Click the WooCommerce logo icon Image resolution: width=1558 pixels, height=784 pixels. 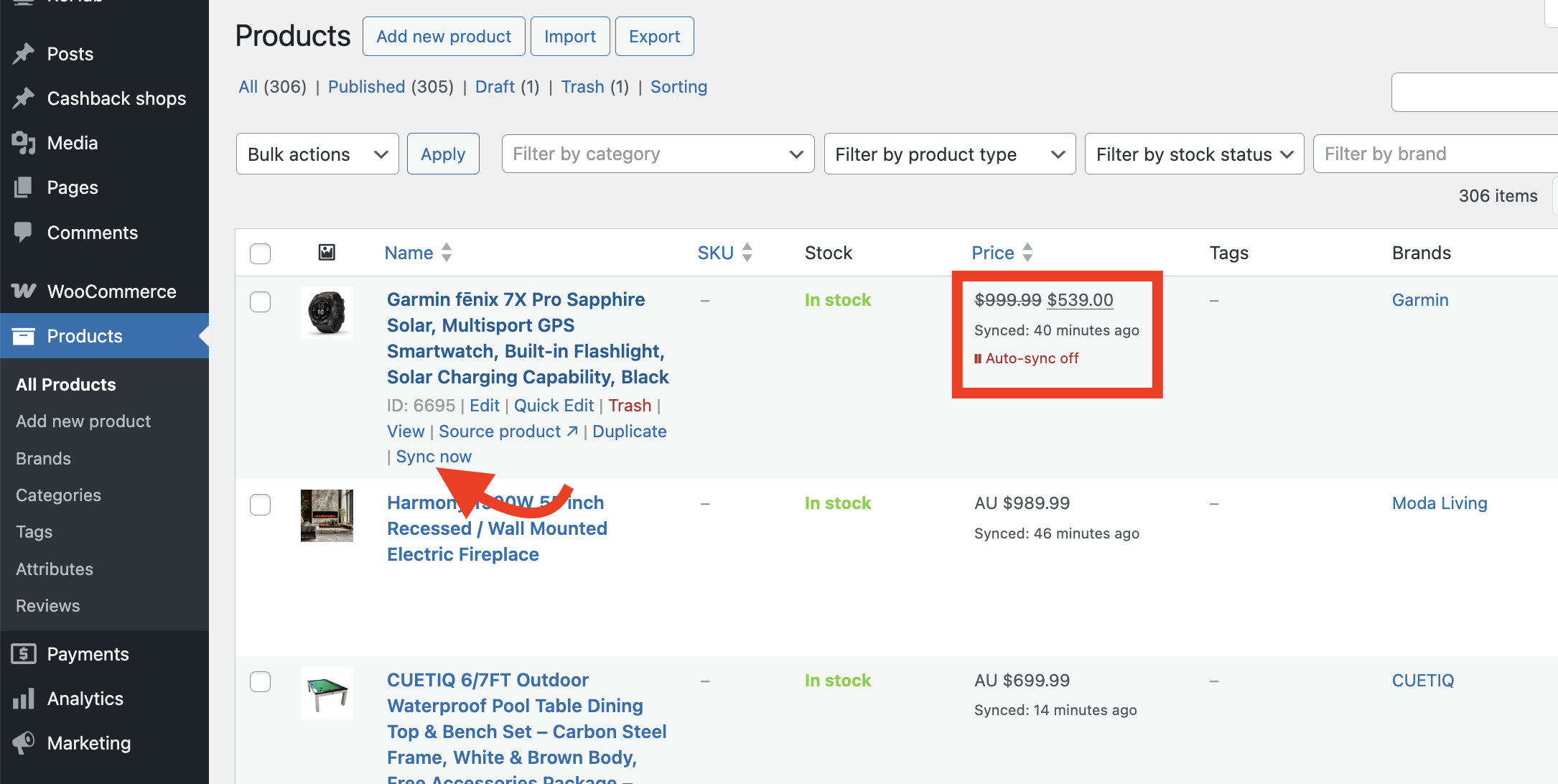[24, 291]
